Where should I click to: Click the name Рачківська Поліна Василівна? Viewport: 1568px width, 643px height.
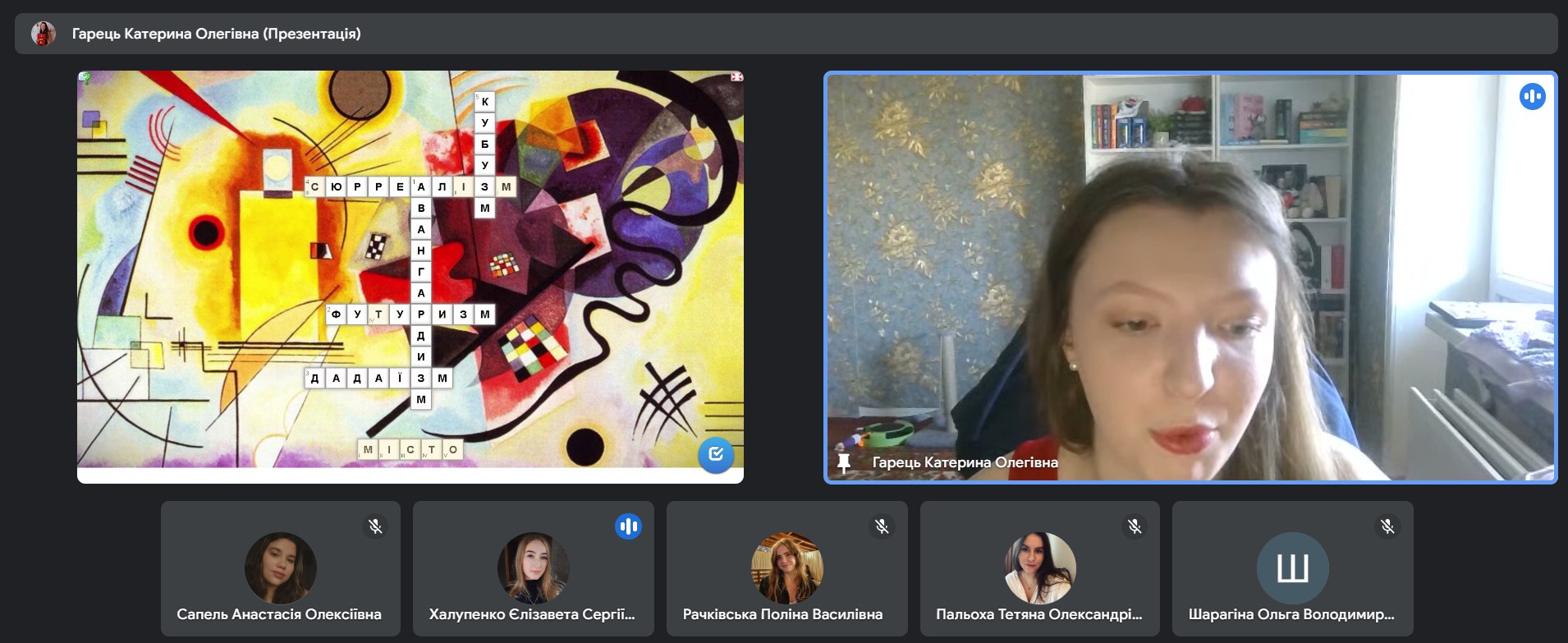click(783, 614)
